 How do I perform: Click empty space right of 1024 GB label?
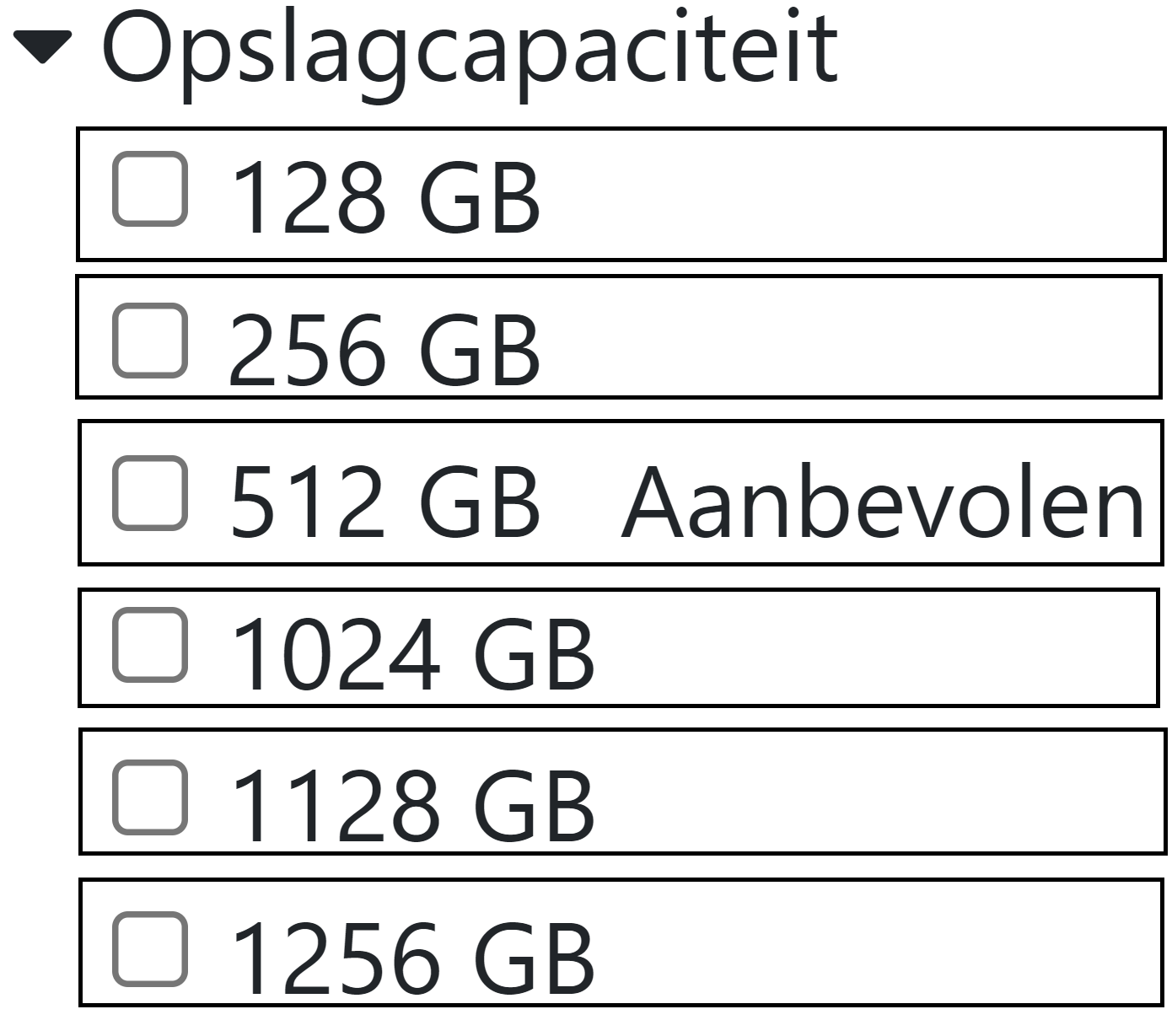click(x=868, y=648)
